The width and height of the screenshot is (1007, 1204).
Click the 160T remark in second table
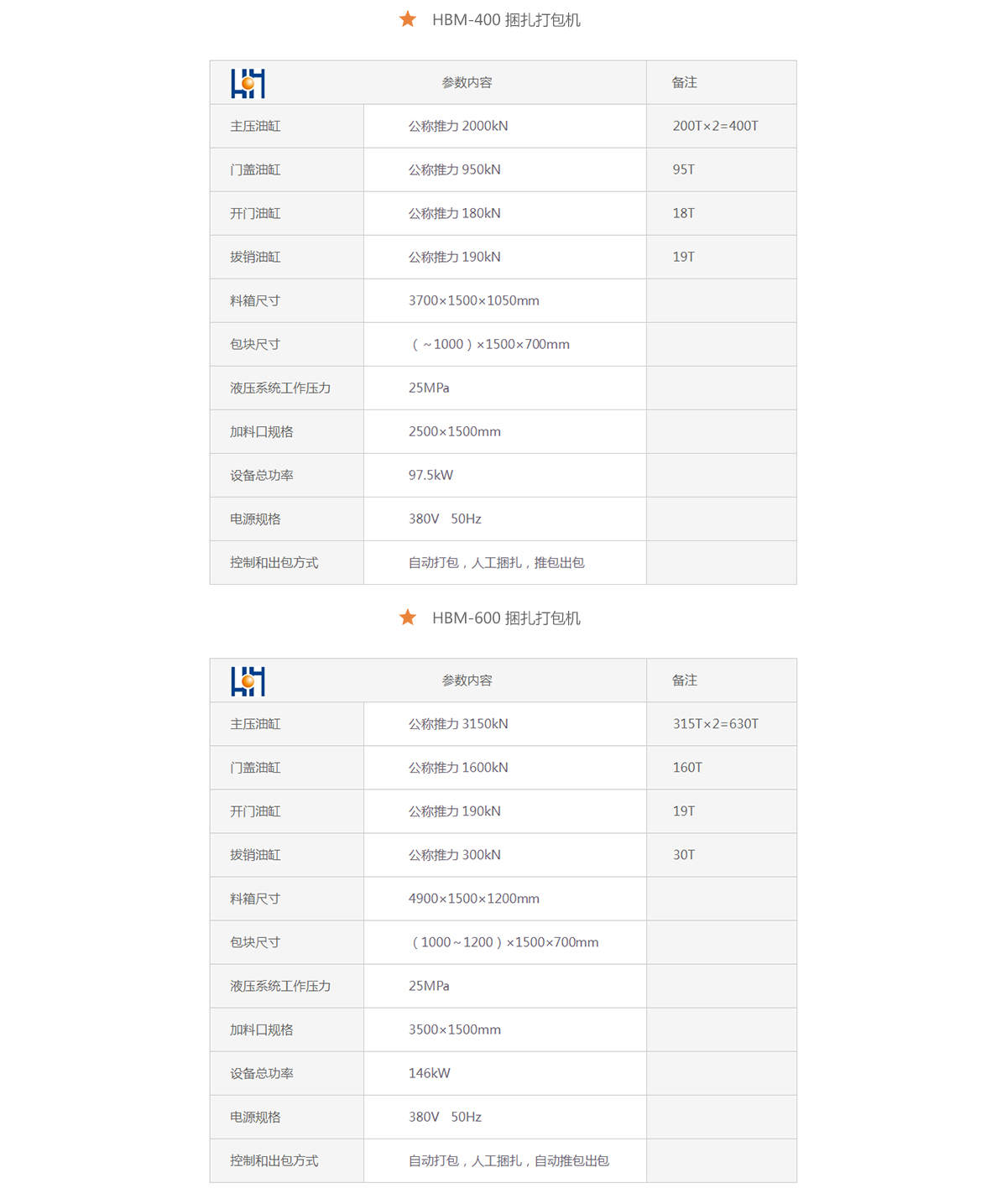coord(687,768)
